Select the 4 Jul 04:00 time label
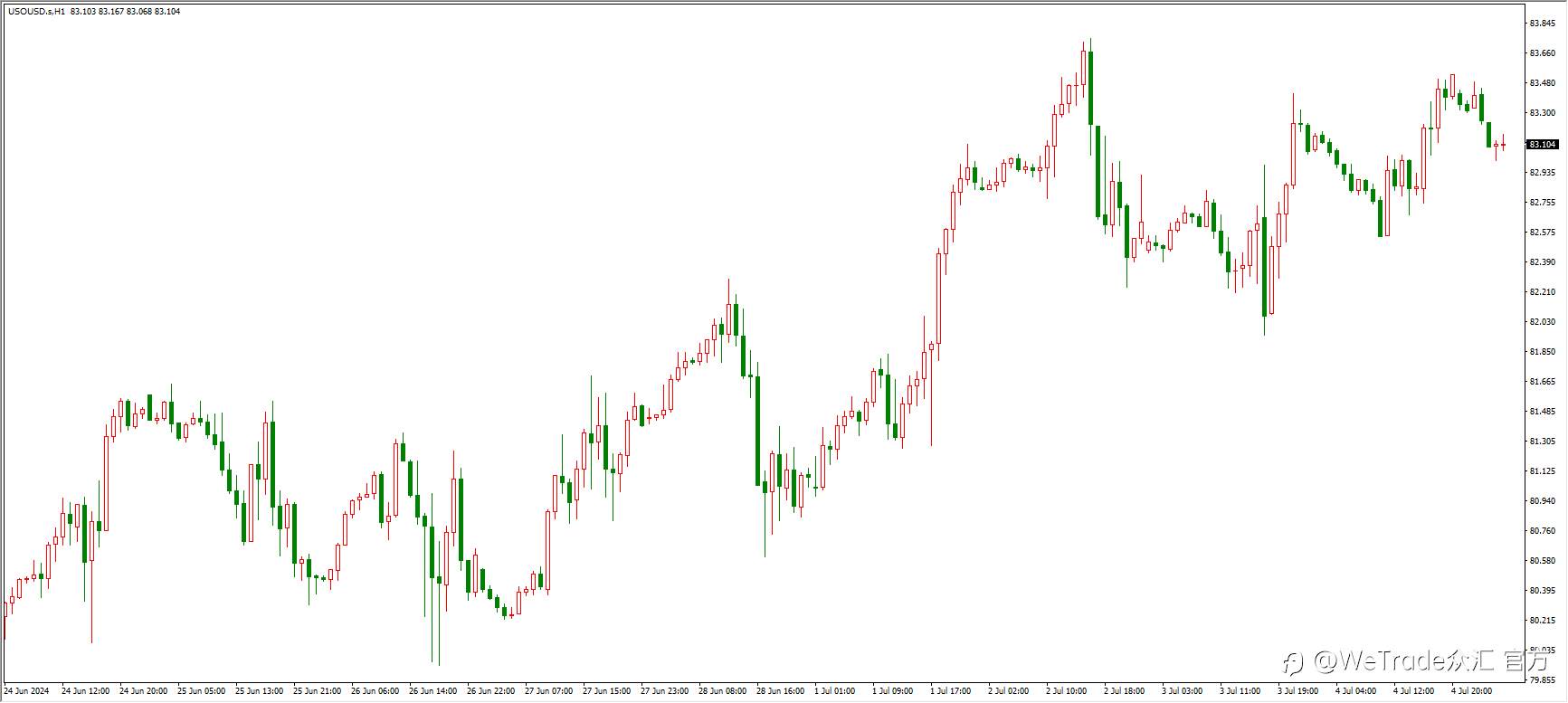1568x703 pixels. pos(1356,691)
